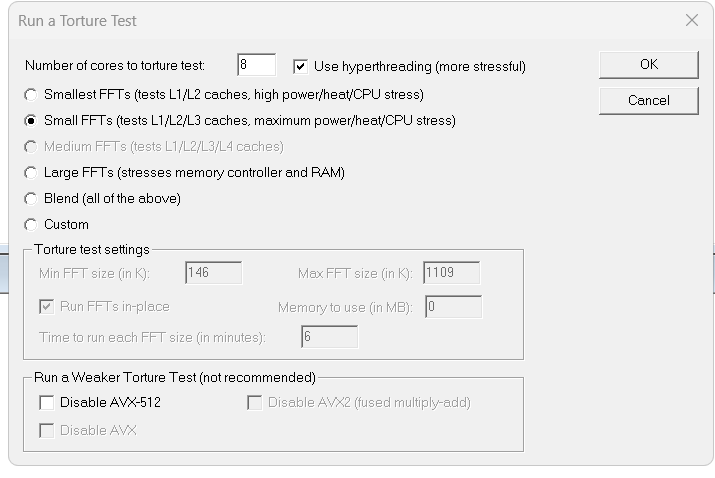The width and height of the screenshot is (715, 478).
Task: Click the time per FFT size field
Action: (329, 337)
